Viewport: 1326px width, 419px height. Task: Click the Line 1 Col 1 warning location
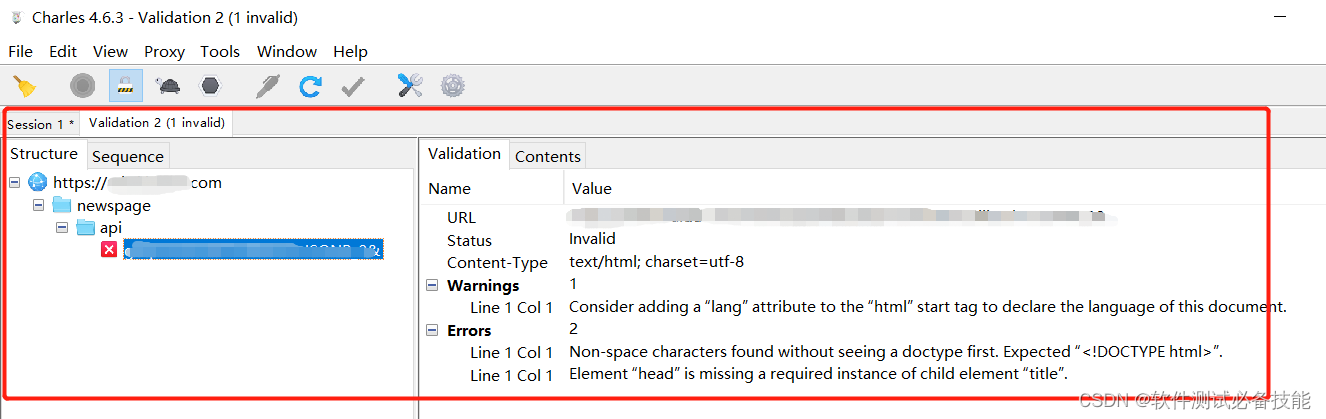(x=511, y=307)
